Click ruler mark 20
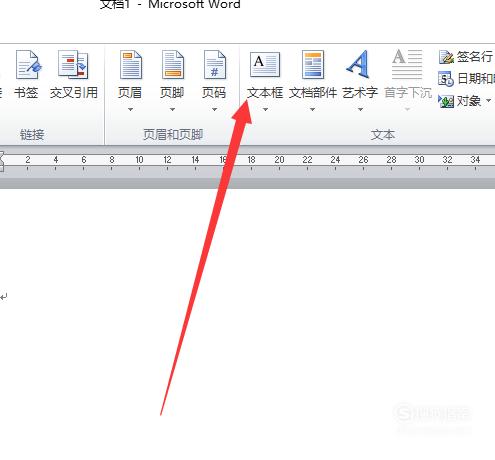This screenshot has width=495, height=460. point(279,160)
